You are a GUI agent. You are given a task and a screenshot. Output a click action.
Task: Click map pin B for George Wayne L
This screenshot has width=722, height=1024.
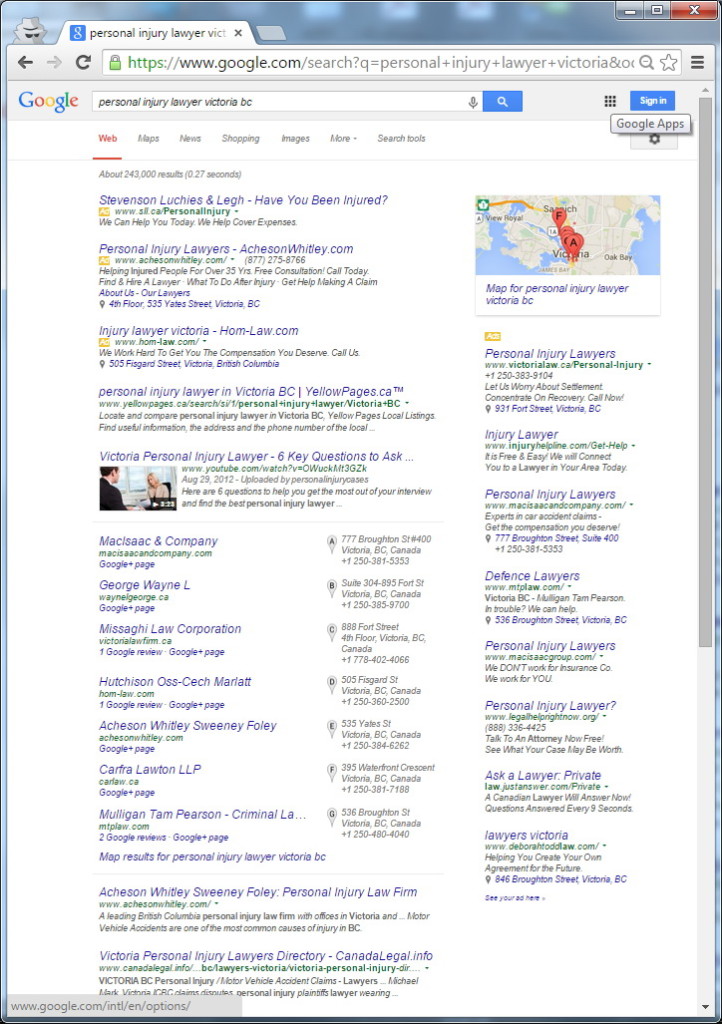[332, 586]
